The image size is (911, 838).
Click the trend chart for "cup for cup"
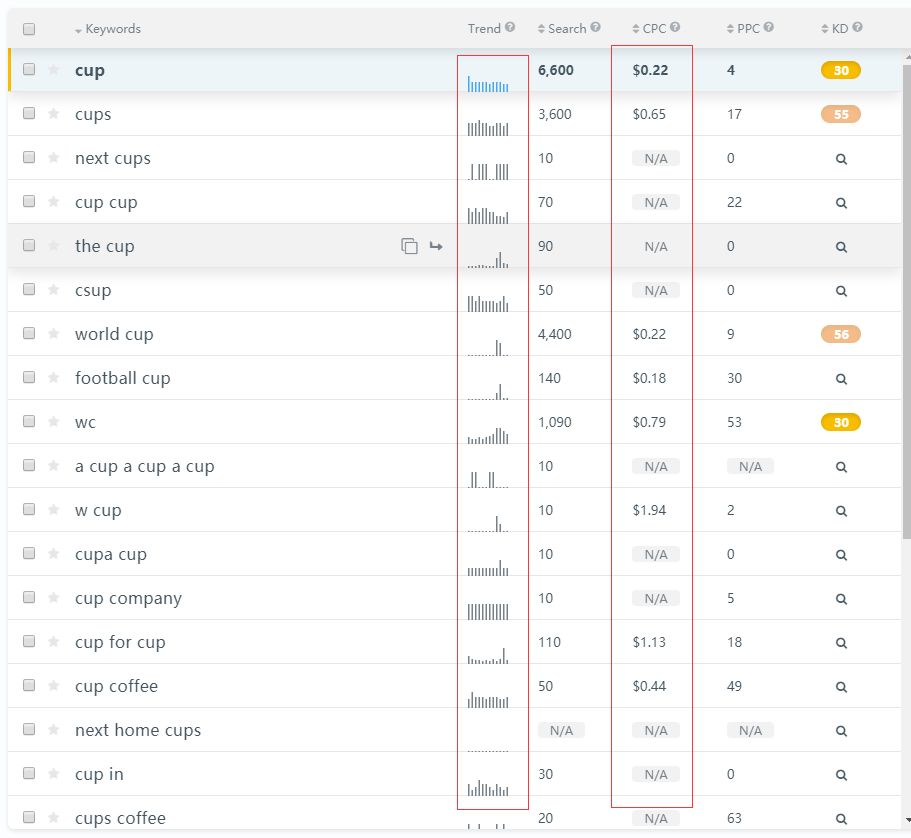(488, 655)
